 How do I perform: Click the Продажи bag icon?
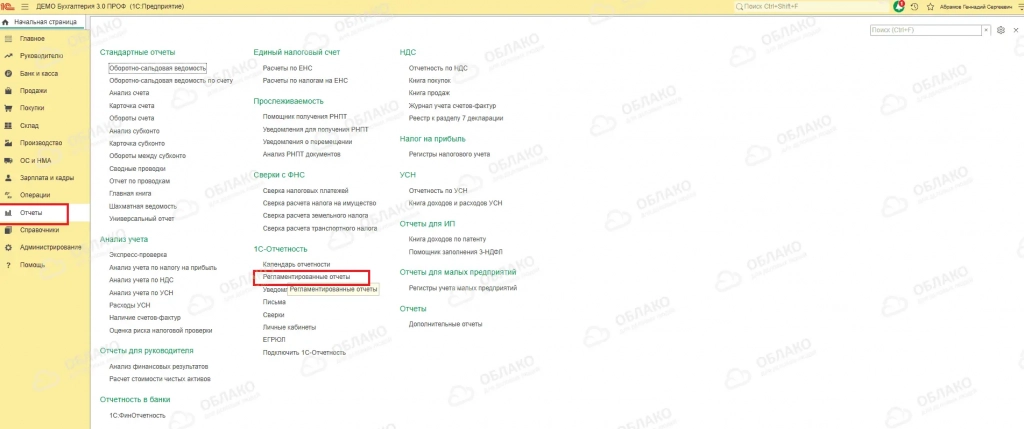click(8, 91)
